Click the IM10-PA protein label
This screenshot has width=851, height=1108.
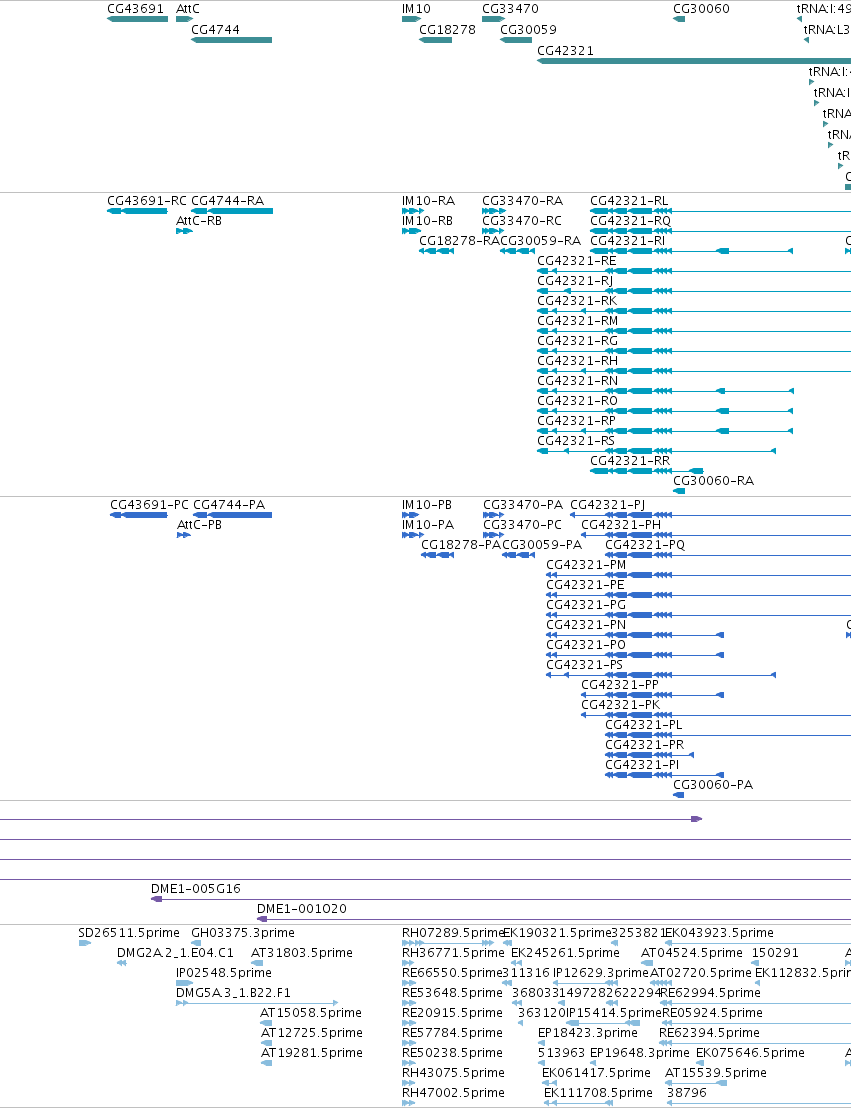[428, 525]
